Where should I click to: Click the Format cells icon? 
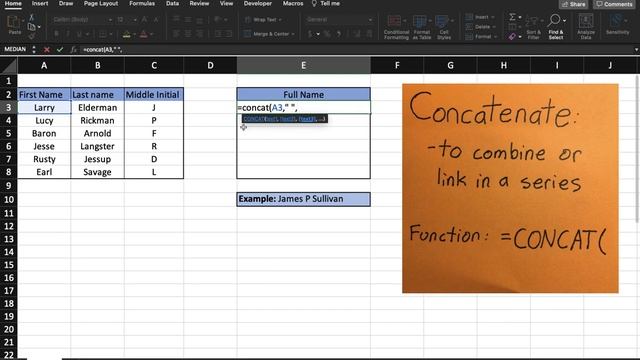(469, 37)
